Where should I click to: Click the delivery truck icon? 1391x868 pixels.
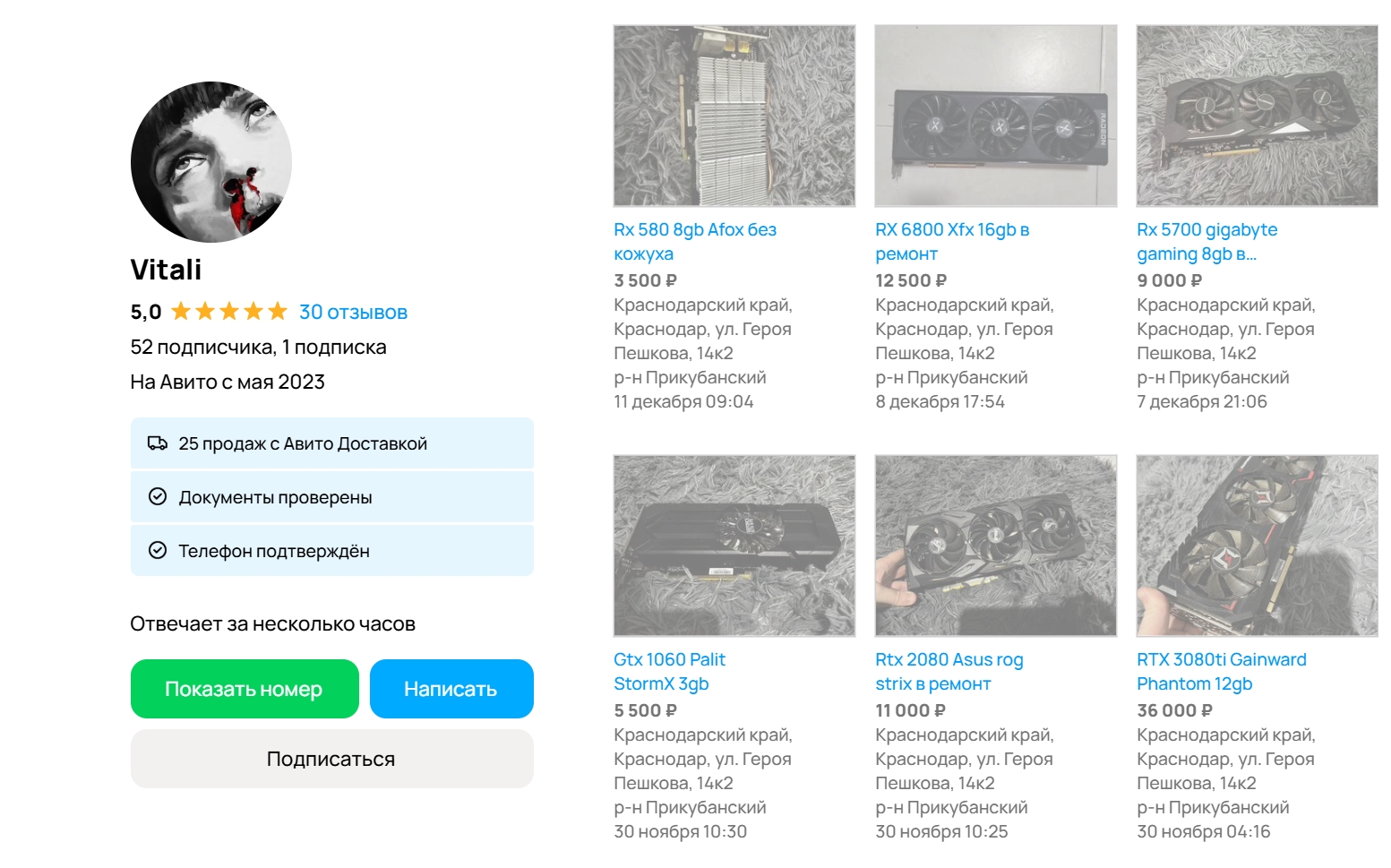click(158, 443)
